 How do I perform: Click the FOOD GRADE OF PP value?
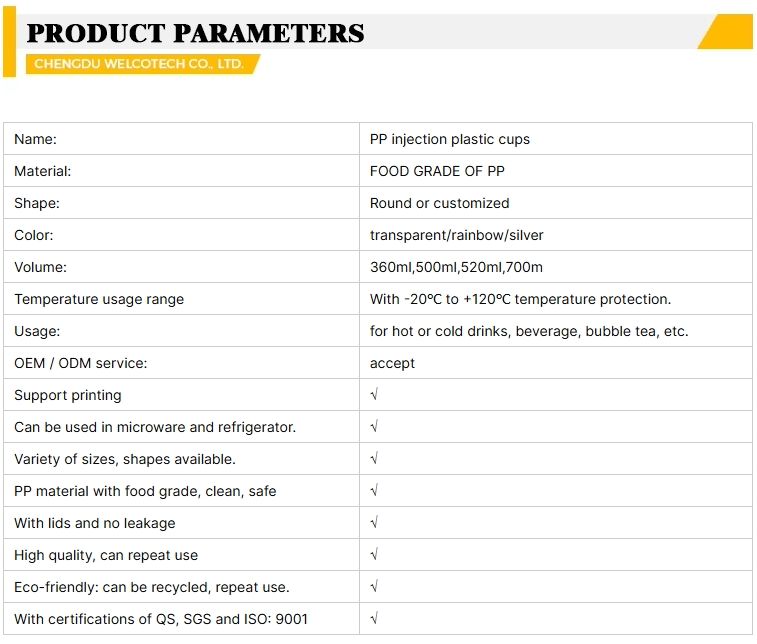pyautogui.click(x=437, y=171)
